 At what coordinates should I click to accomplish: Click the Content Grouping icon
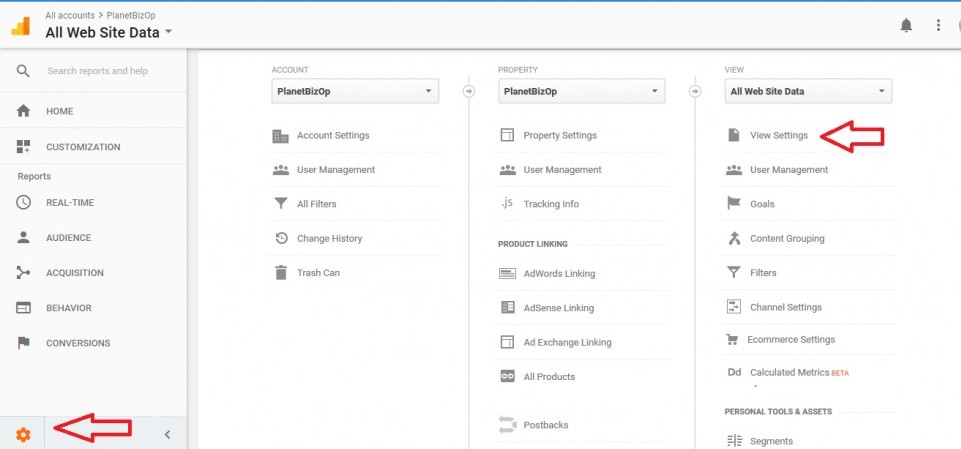coord(734,238)
